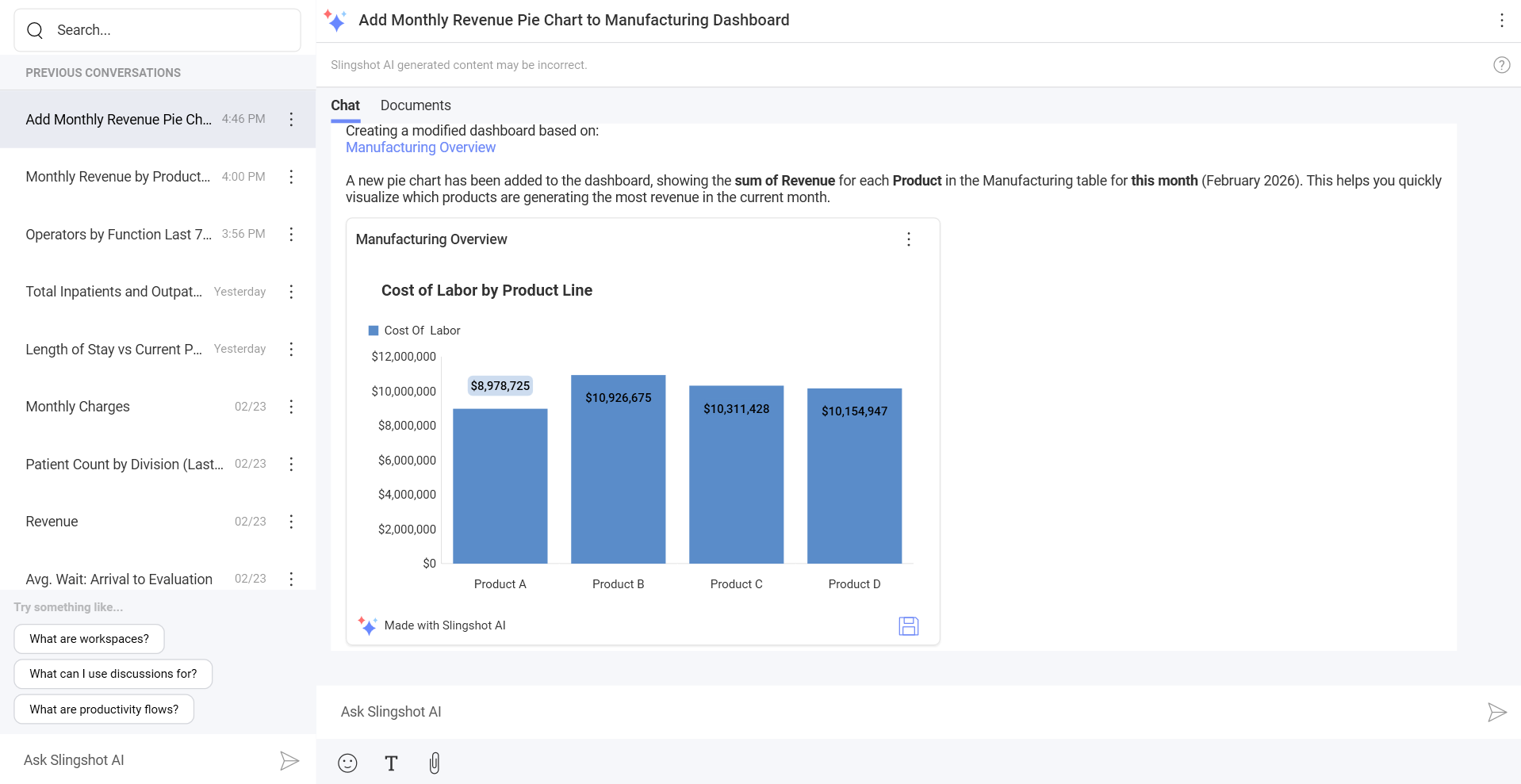Click the search magnifier icon
The height and width of the screenshot is (784, 1521).
click(x=35, y=30)
